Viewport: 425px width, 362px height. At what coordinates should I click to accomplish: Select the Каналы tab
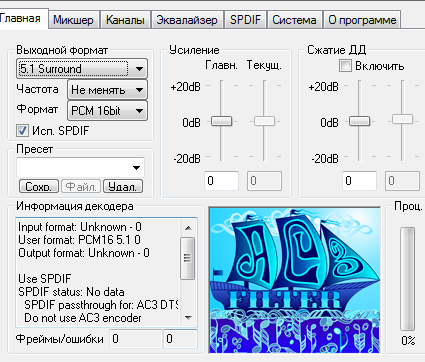click(x=125, y=20)
